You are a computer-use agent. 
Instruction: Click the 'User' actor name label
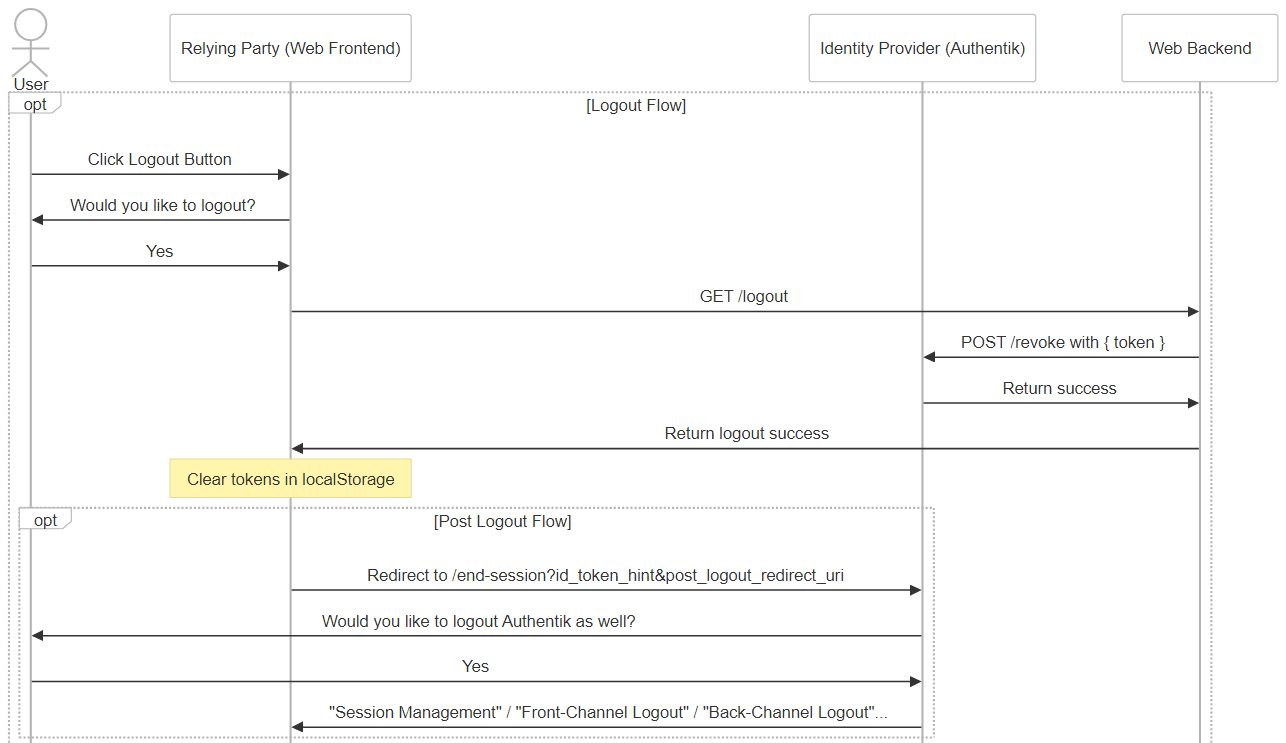coord(31,84)
